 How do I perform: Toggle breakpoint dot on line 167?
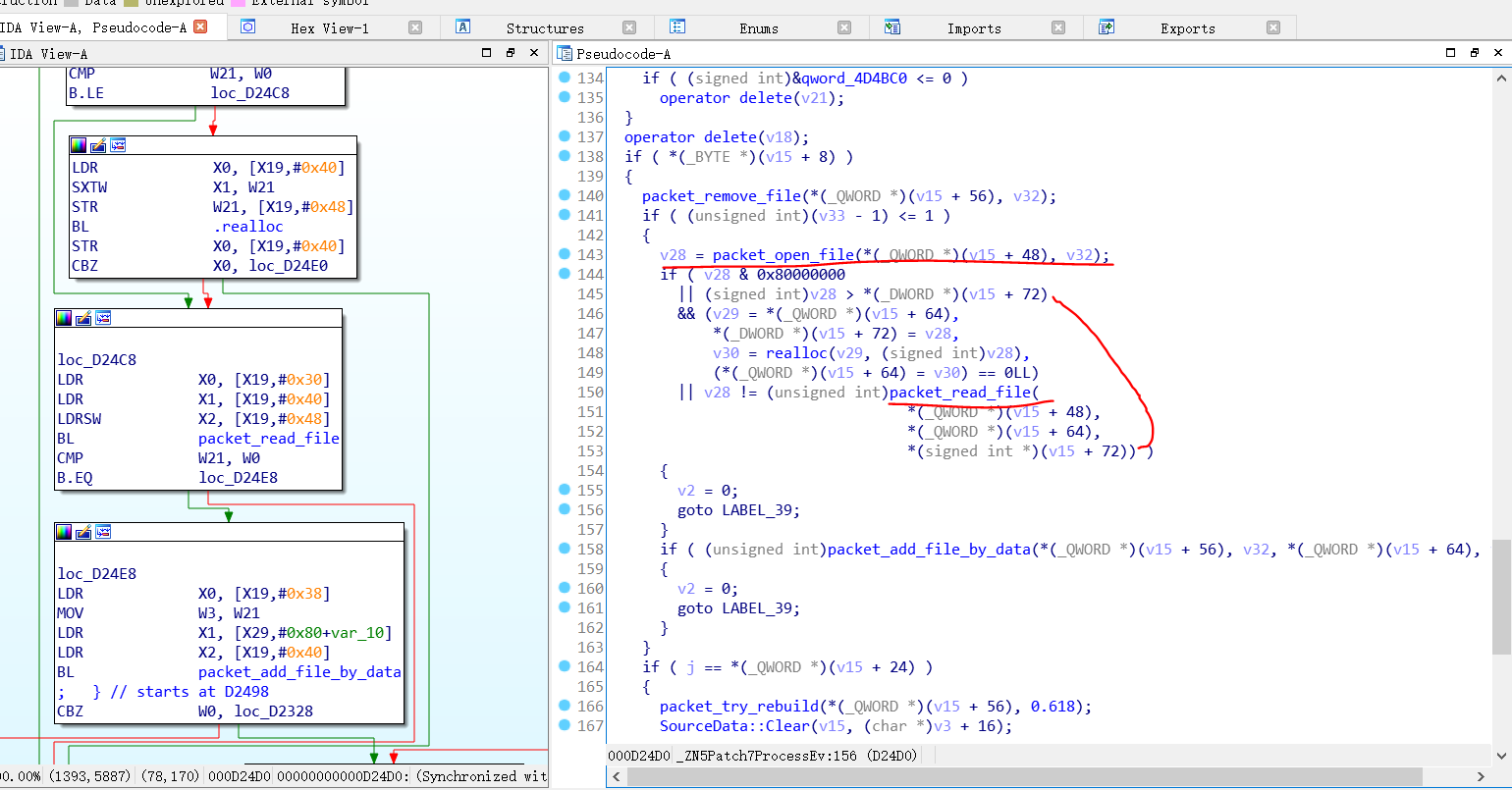tap(565, 724)
